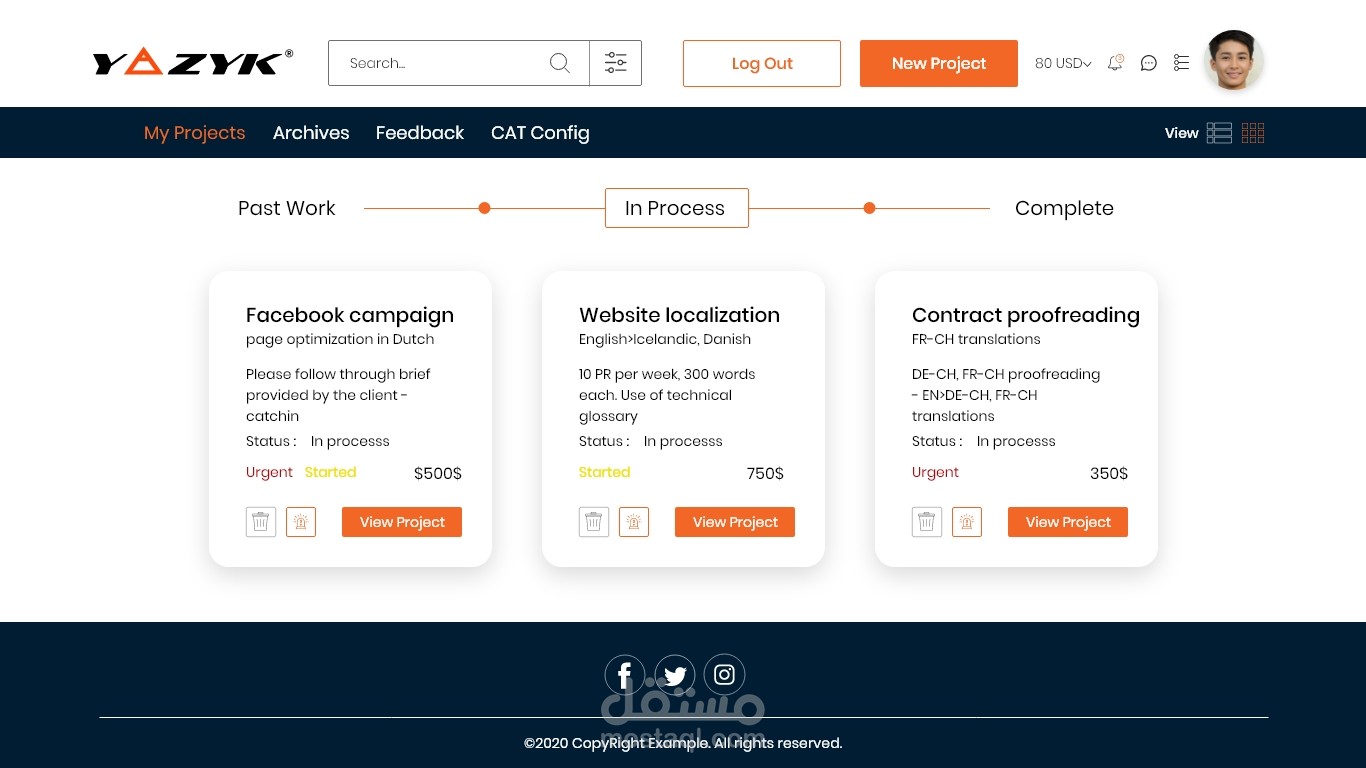Image resolution: width=1366 pixels, height=768 pixels.
Task: Open the chat messages icon
Action: pyautogui.click(x=1149, y=63)
